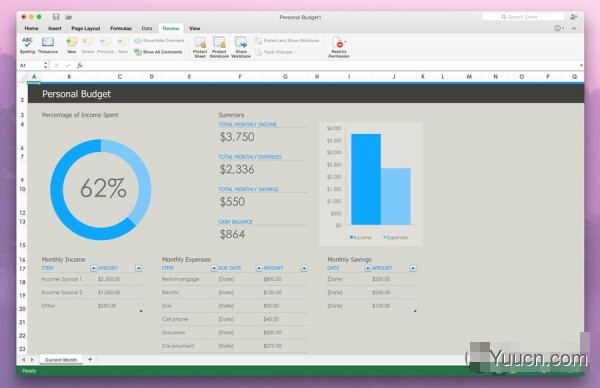Open the Formulas tab

pyautogui.click(x=121, y=28)
